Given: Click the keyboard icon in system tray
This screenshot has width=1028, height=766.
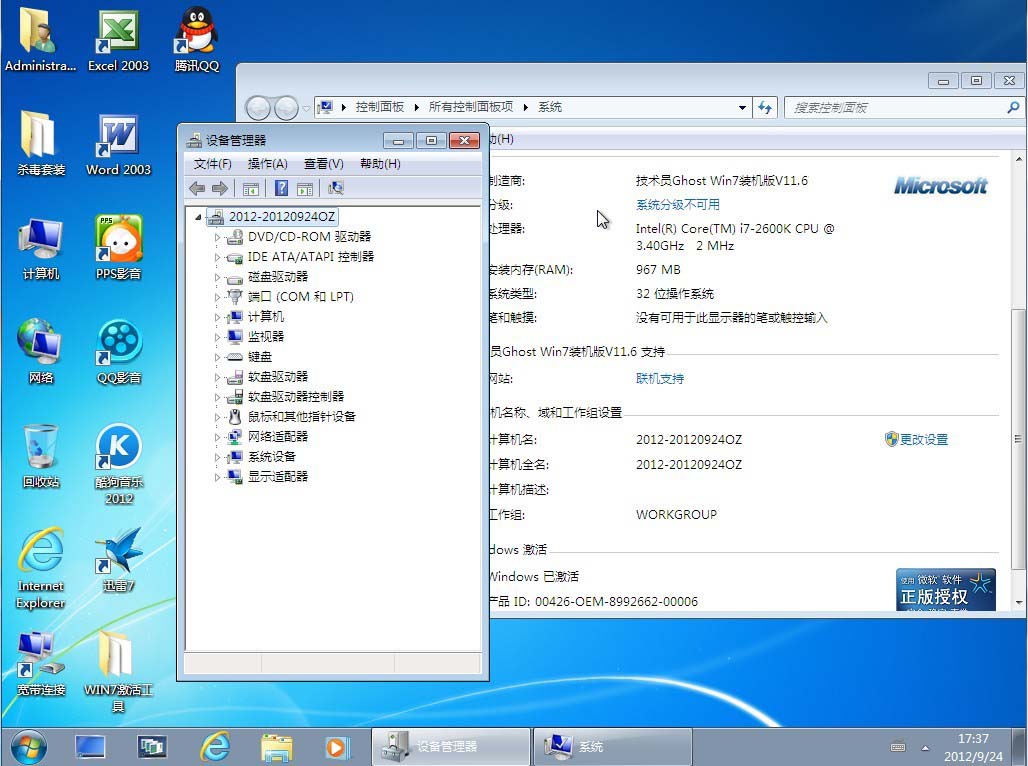Looking at the screenshot, I should pos(898,746).
